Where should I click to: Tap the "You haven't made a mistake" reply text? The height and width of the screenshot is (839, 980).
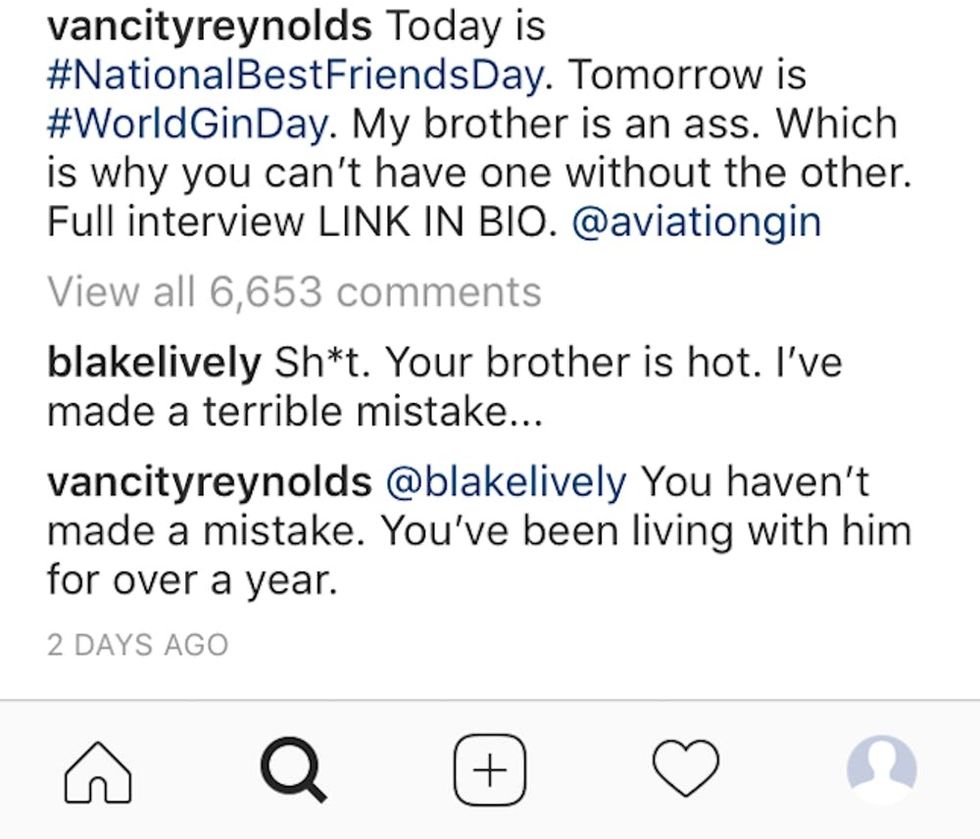(755, 482)
